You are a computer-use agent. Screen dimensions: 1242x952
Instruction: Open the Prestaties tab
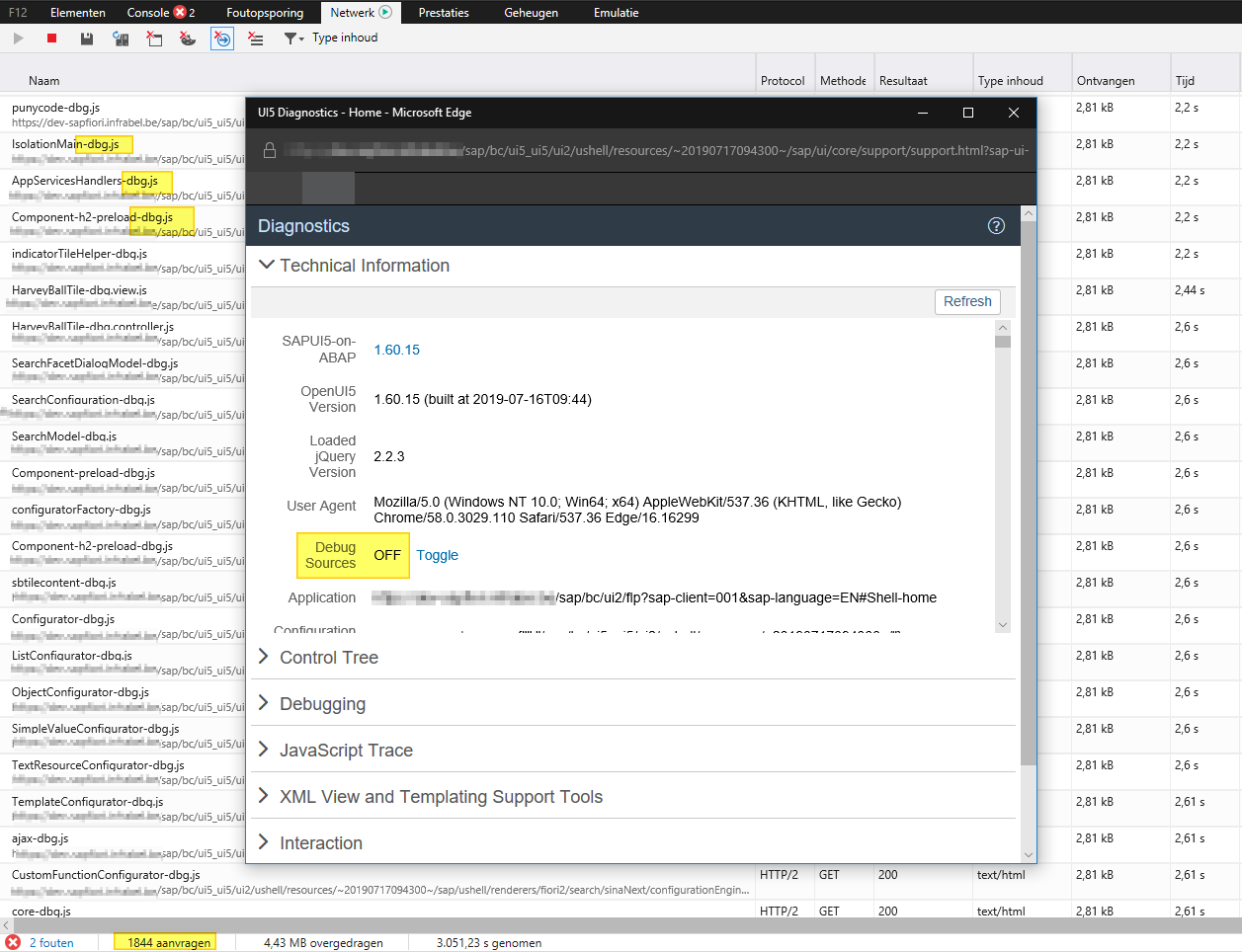(444, 13)
